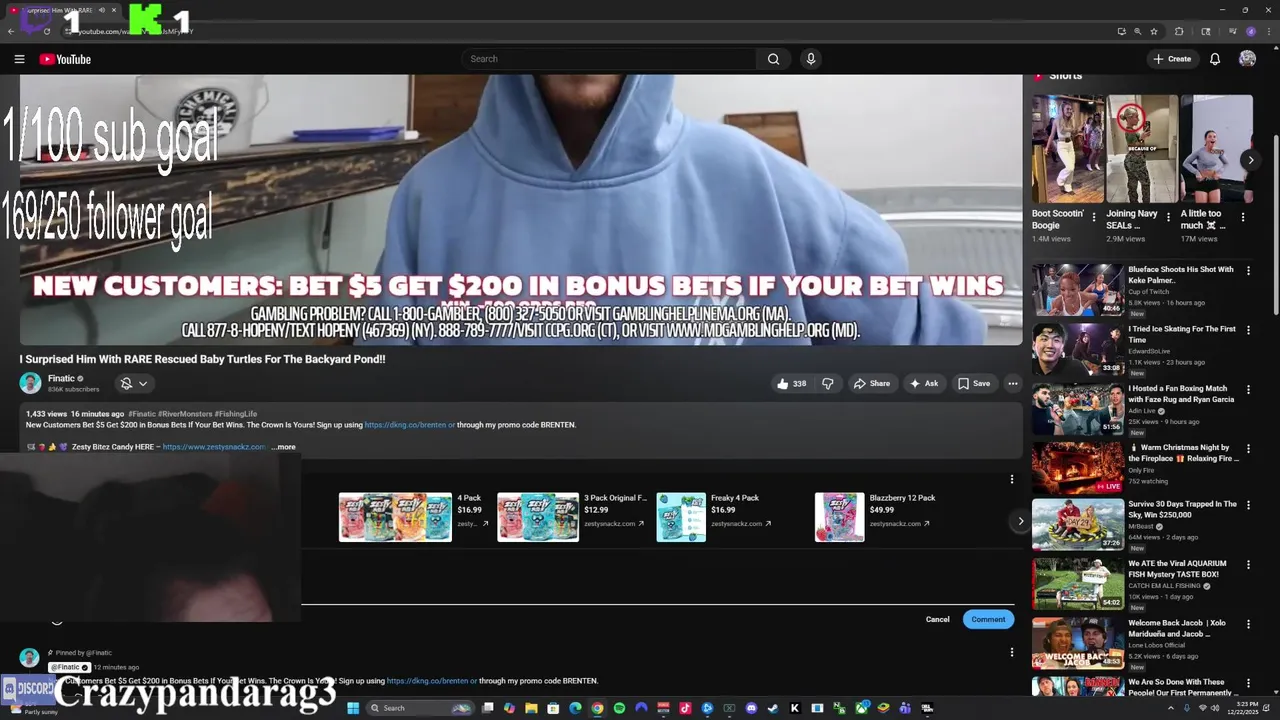Viewport: 1280px width, 720px height.
Task: Advance the product shelf with right chevron
Action: (x=1020, y=521)
